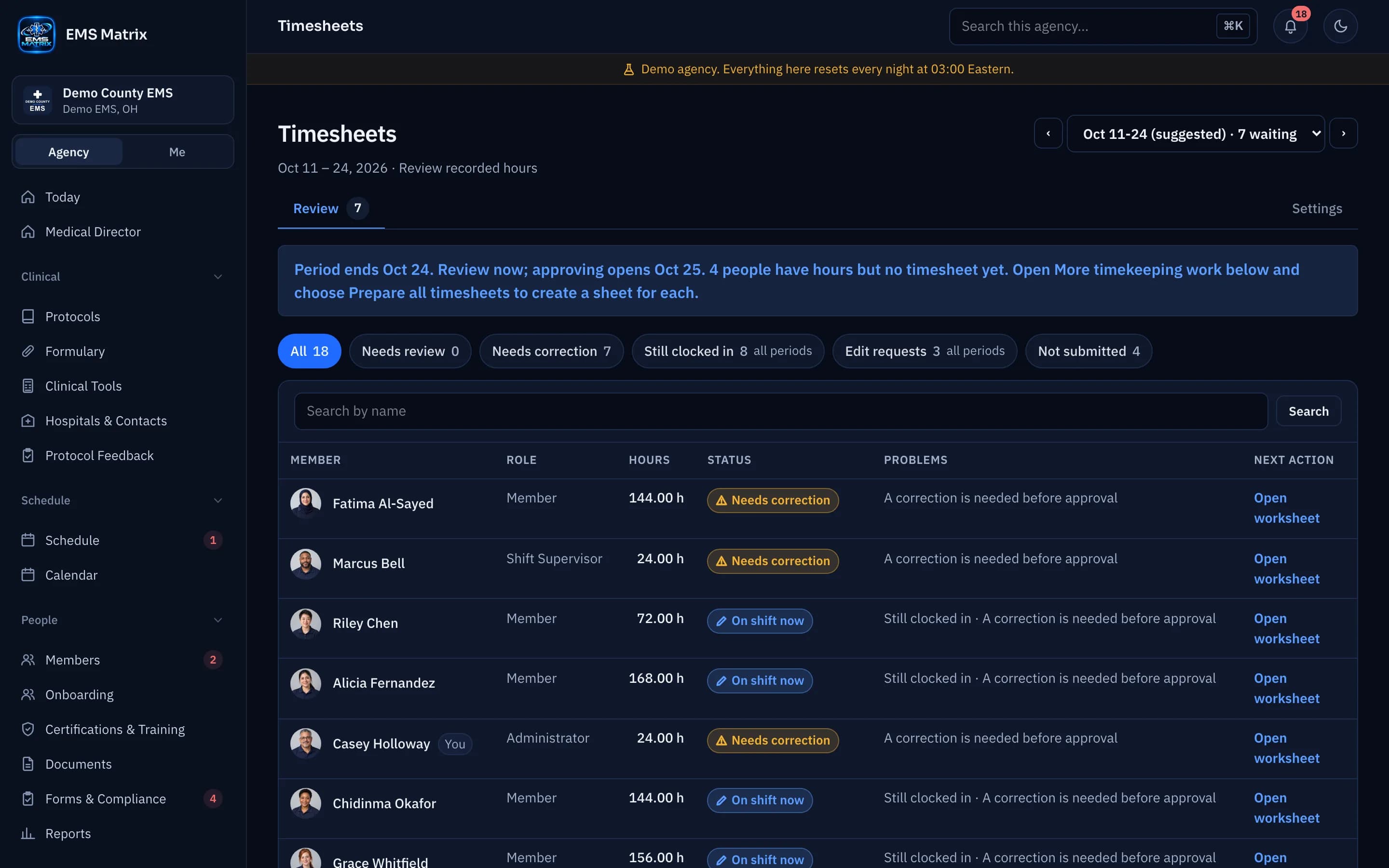Open pay period dropdown Oct 11-24

tap(1196, 134)
